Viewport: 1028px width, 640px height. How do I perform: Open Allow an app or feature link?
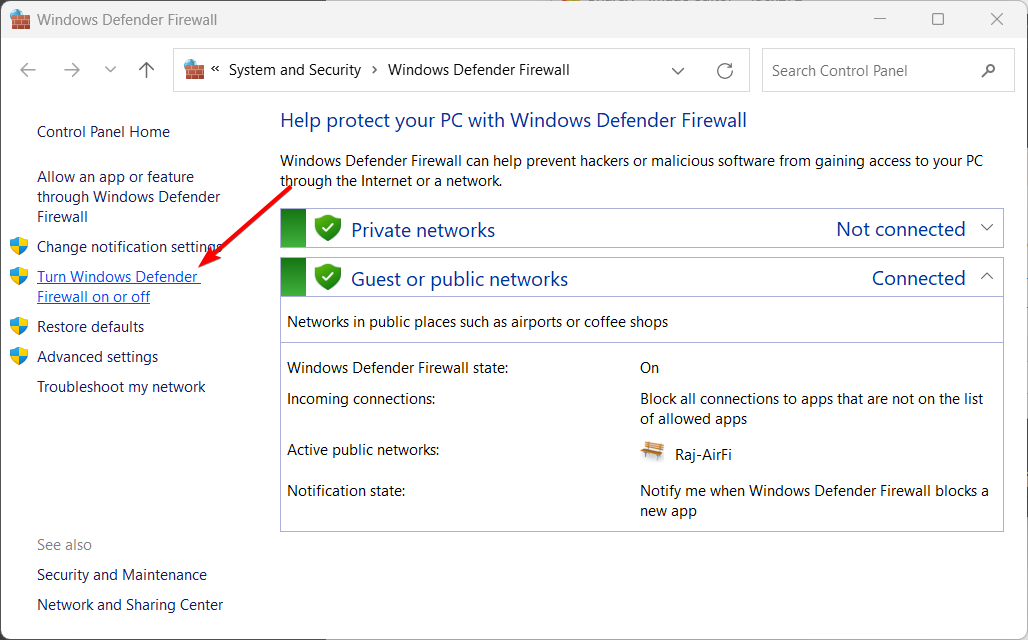(128, 197)
